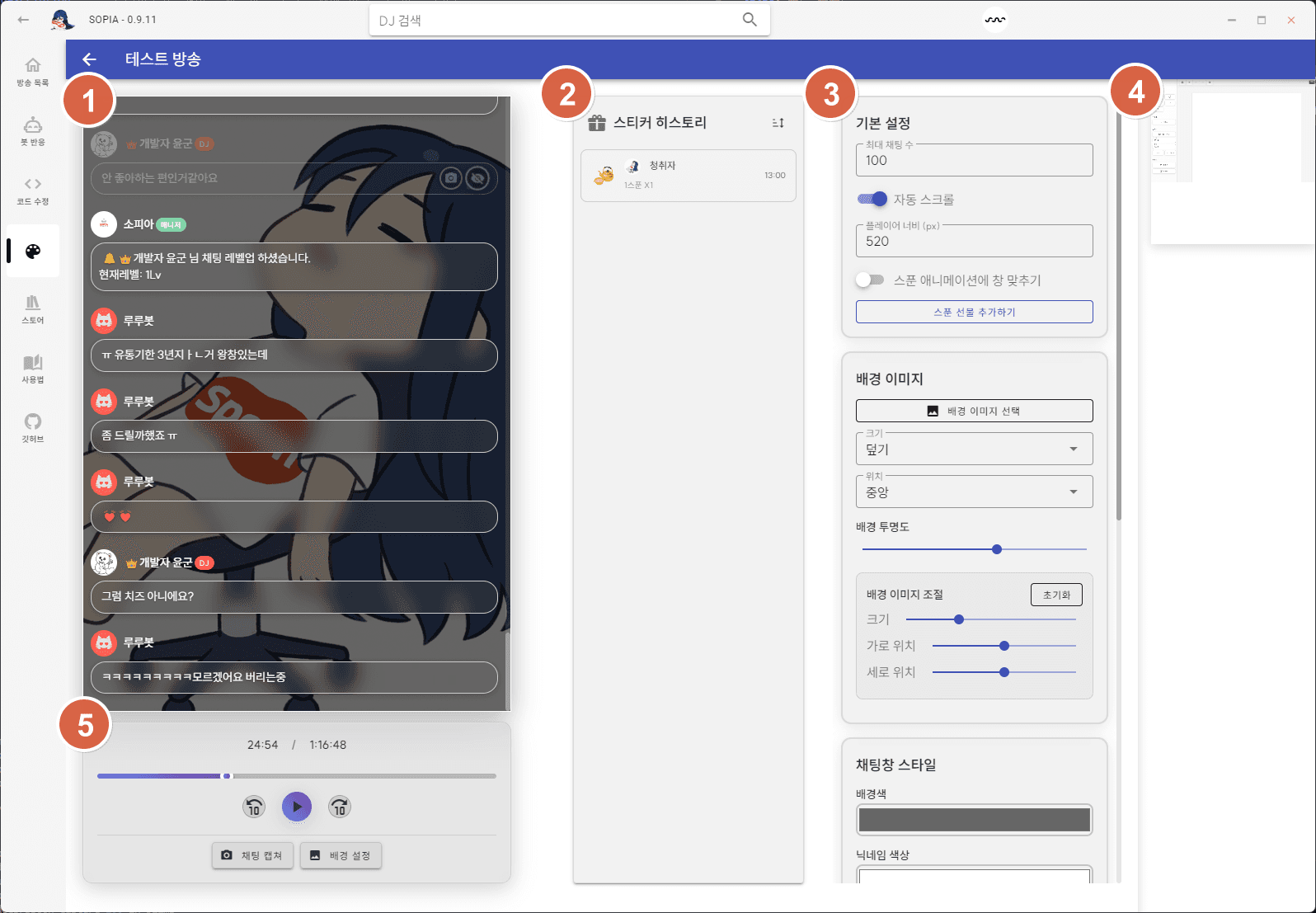The image size is (1316, 913).
Task: Open the 봇 반응 robot sidebar icon
Action: (33, 130)
